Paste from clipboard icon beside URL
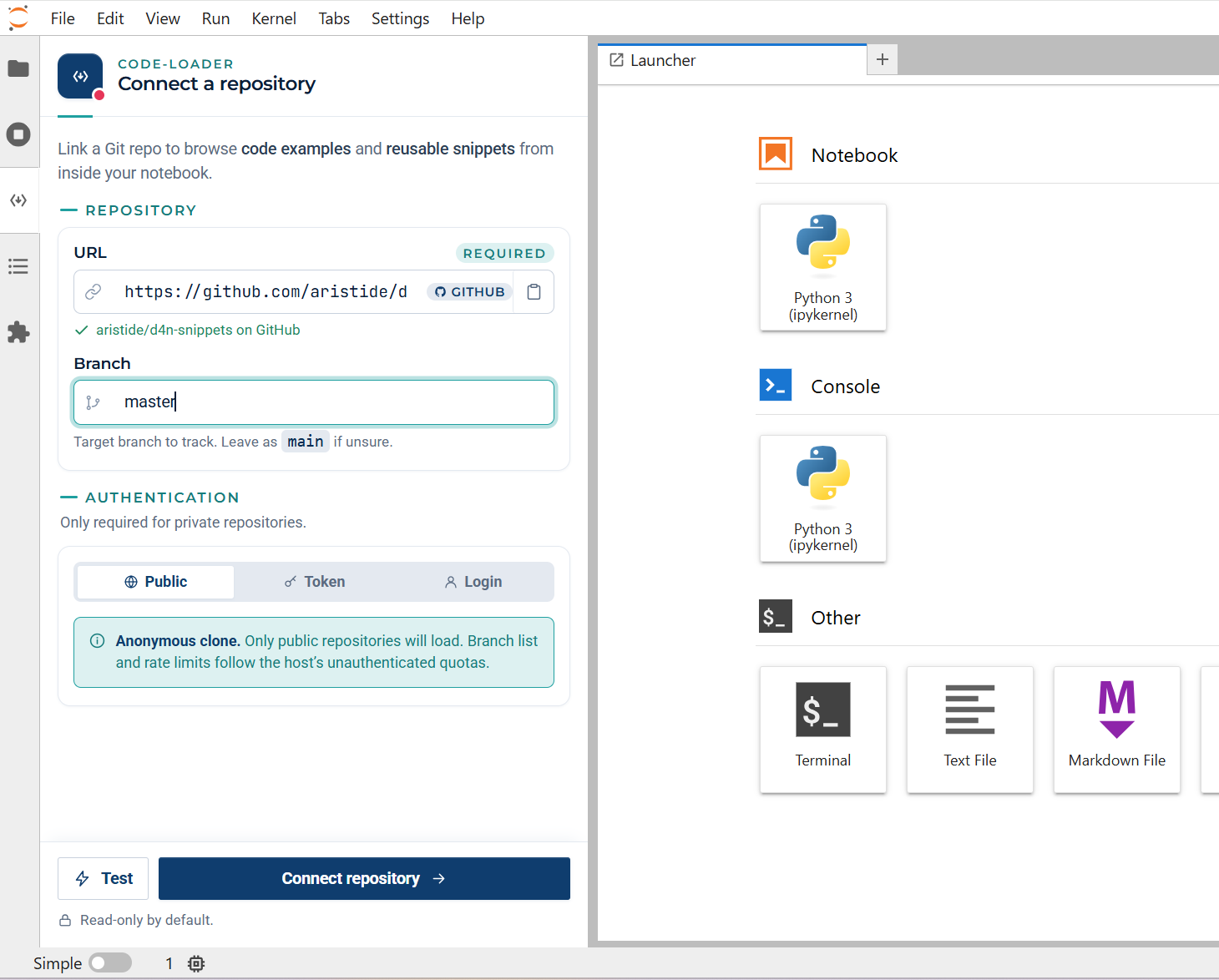Screen dimensions: 1219x980 click(x=534, y=291)
